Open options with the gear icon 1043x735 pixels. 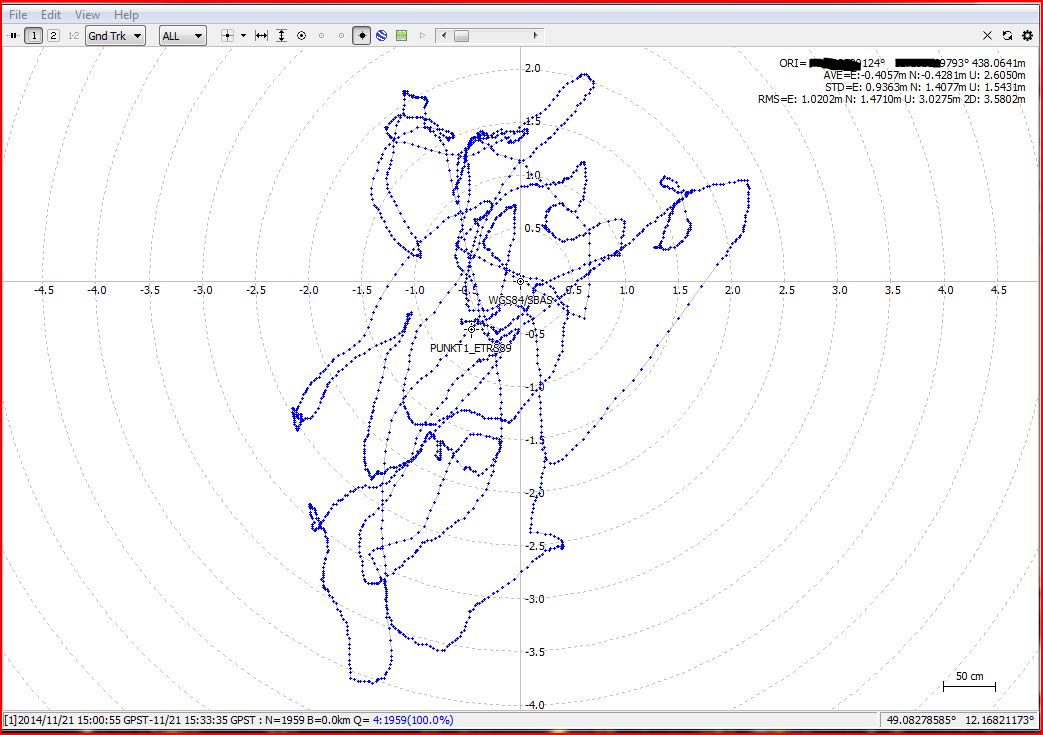(1027, 36)
